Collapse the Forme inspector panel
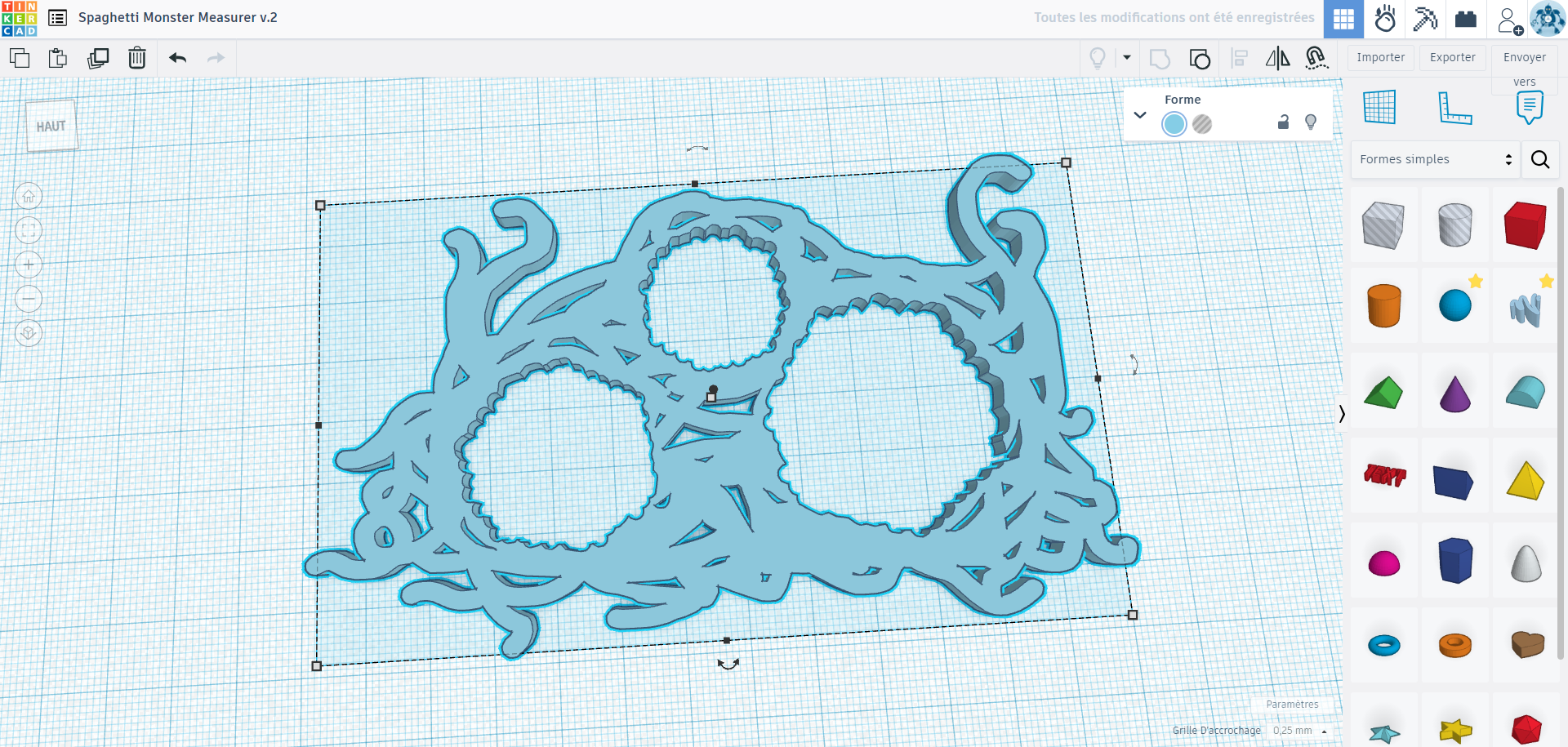This screenshot has height=747, width=1568. 1140,115
